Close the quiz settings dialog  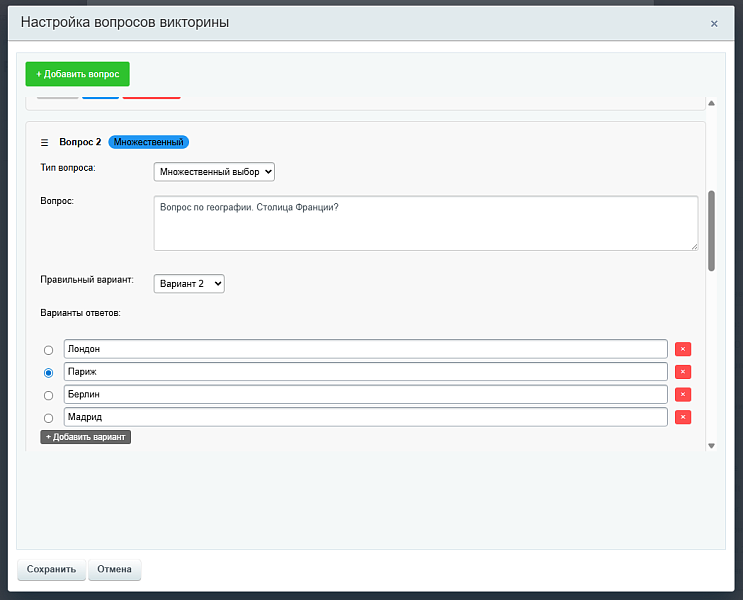coord(714,23)
